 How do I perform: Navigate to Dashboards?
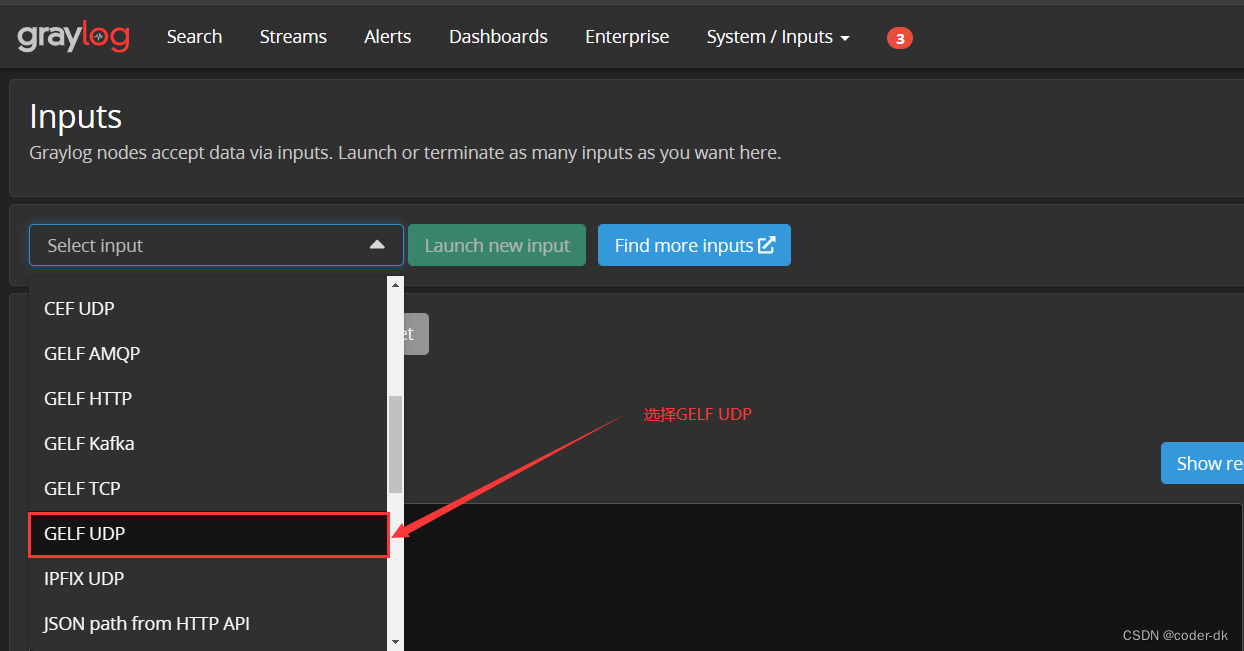pyautogui.click(x=498, y=37)
